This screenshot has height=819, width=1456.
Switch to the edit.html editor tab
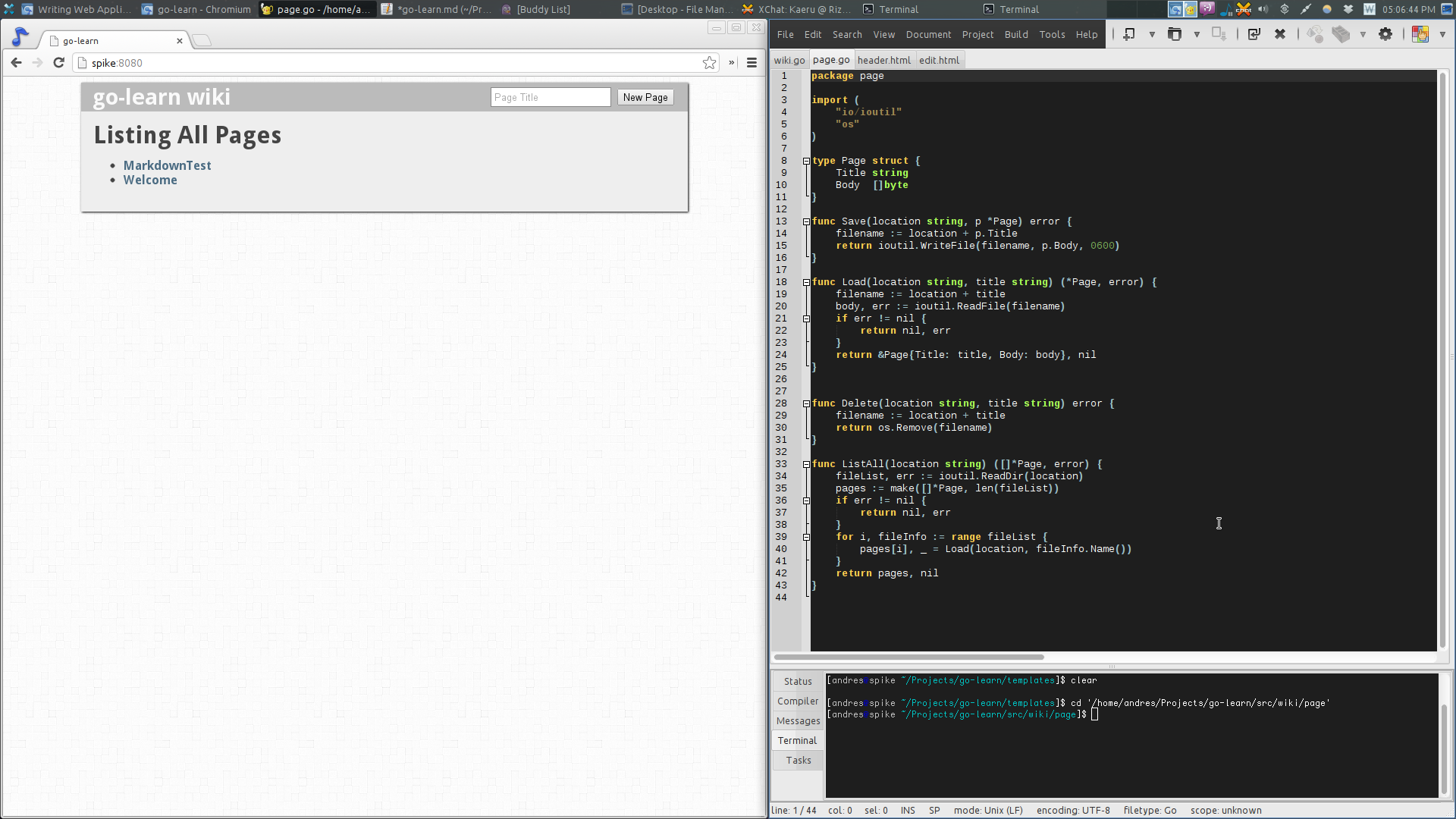click(x=939, y=60)
